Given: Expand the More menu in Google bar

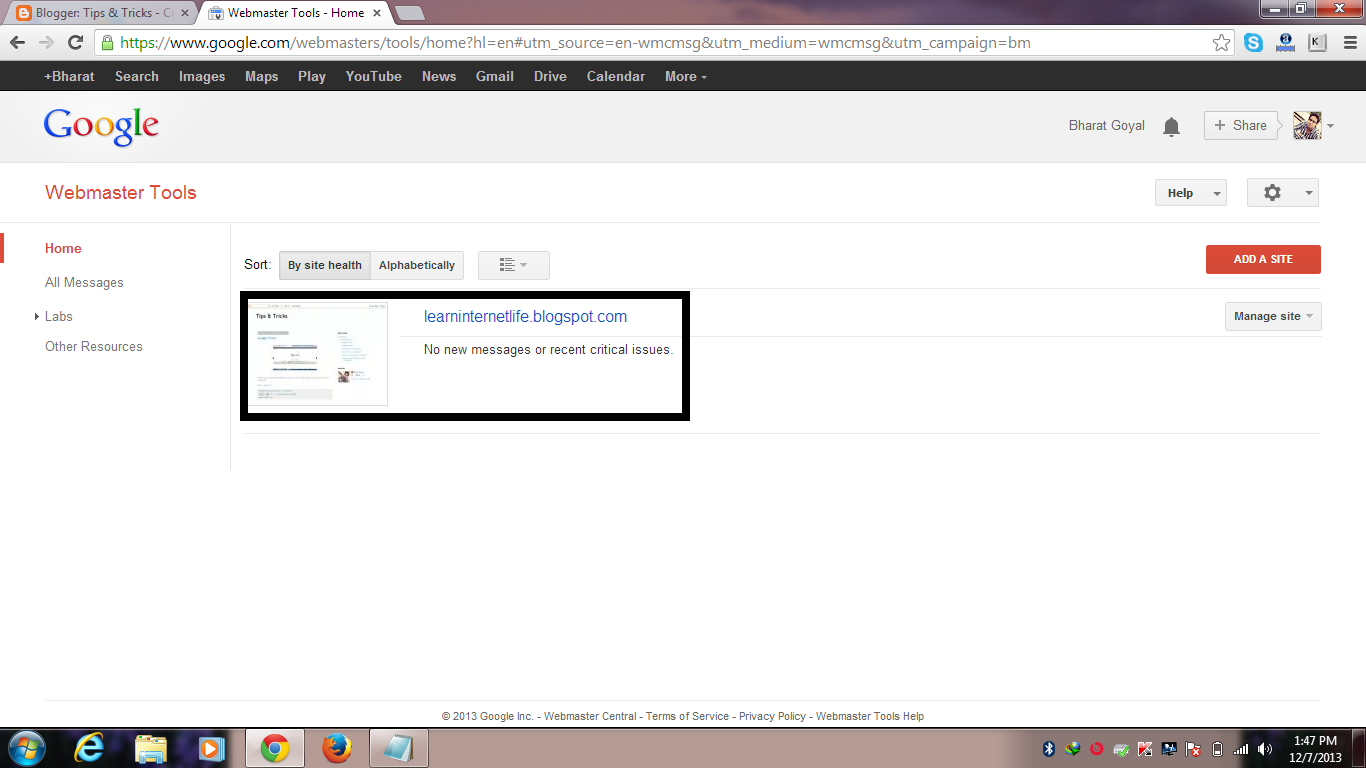Looking at the screenshot, I should click(686, 76).
